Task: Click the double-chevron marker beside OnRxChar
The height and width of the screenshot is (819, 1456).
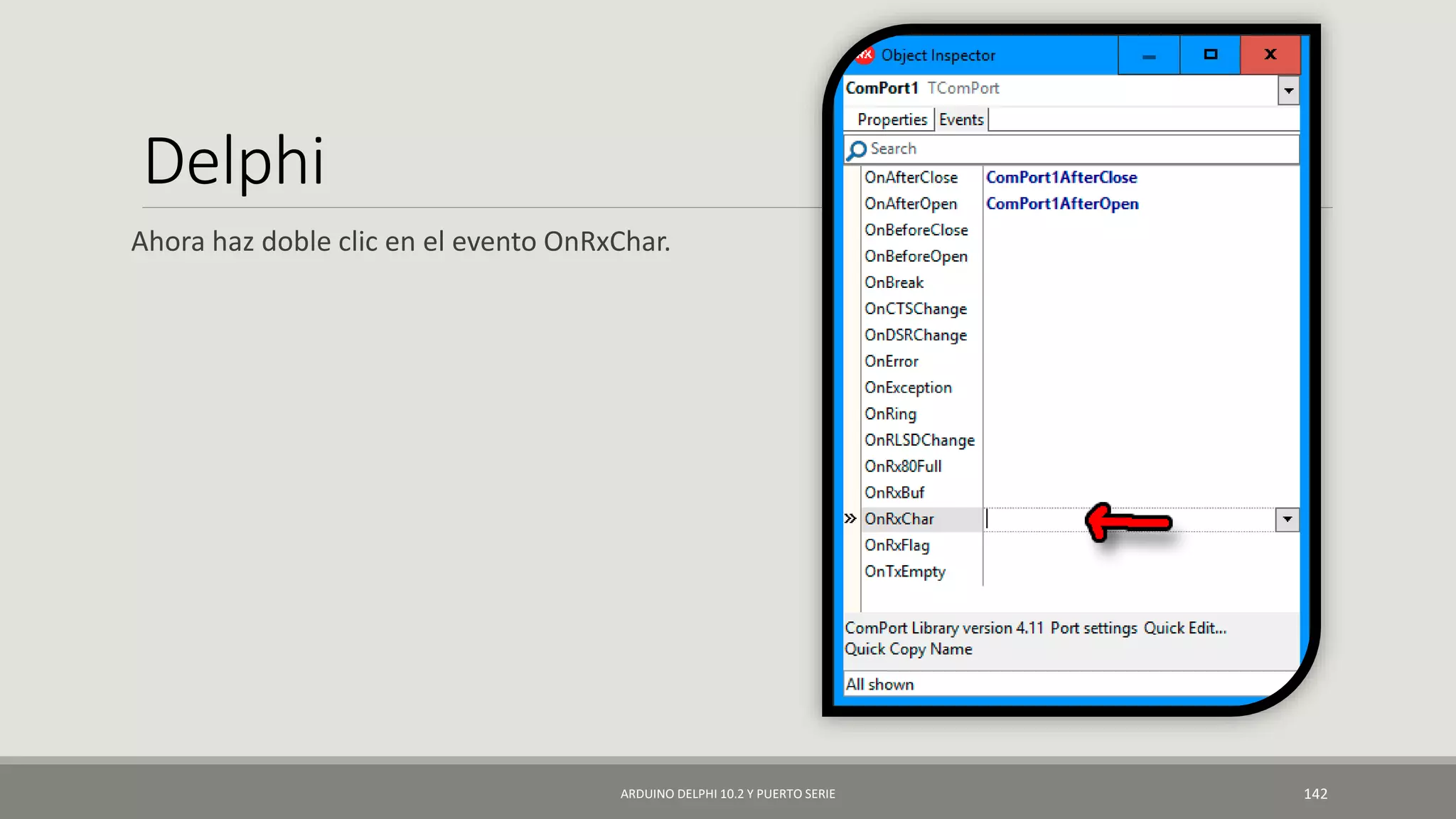Action: pos(850,518)
